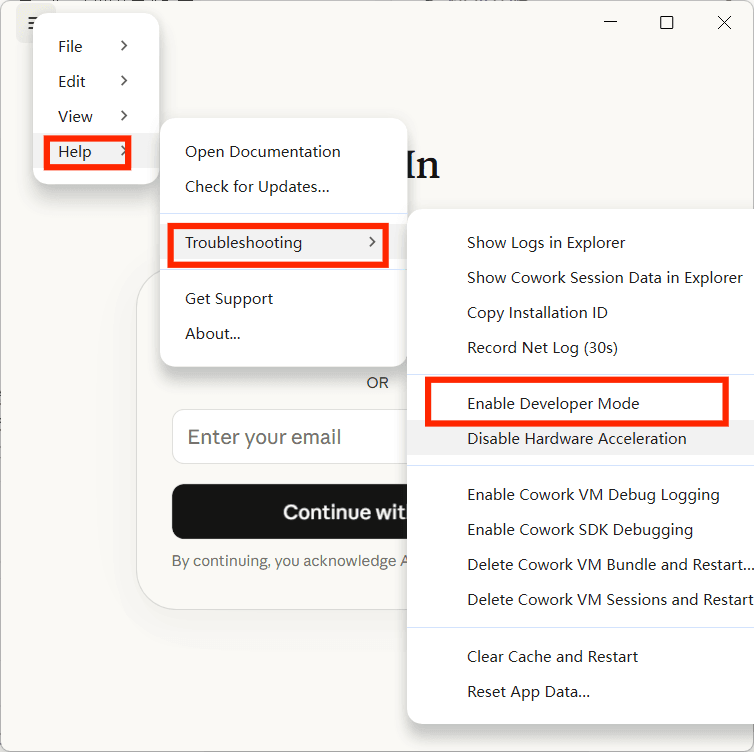The width and height of the screenshot is (754, 752).
Task: Open the hamburger menu icon at top left
Action: tap(31, 23)
